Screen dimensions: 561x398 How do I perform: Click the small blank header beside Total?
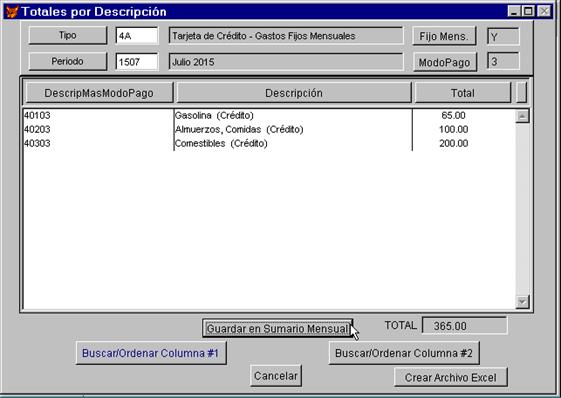[522, 93]
